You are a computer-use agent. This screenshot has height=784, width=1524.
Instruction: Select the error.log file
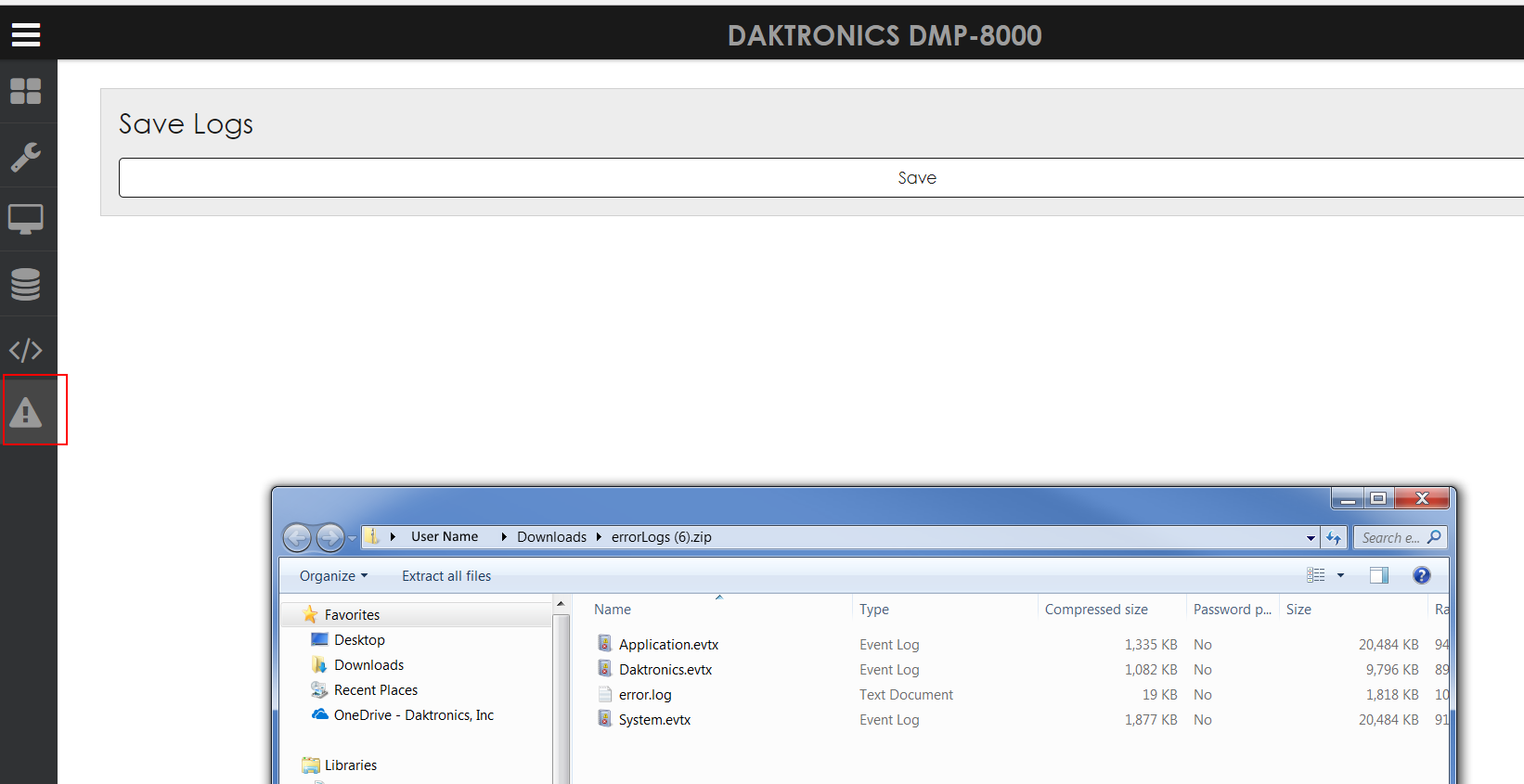click(645, 695)
